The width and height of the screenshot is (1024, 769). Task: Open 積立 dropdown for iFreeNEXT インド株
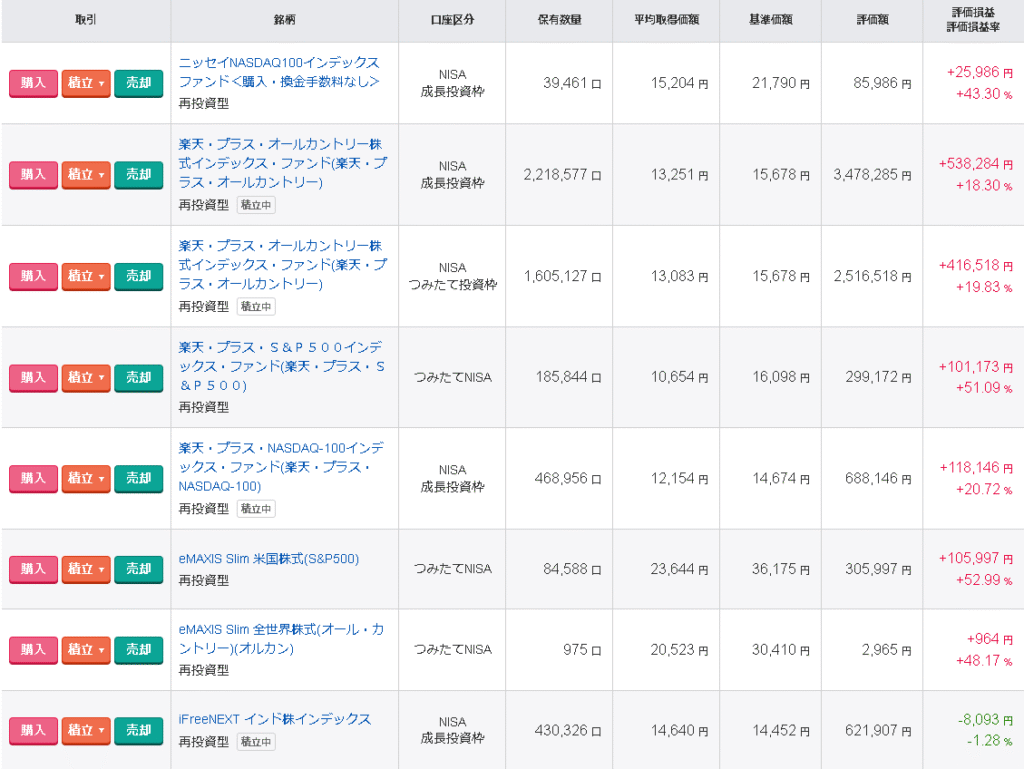click(x=86, y=731)
